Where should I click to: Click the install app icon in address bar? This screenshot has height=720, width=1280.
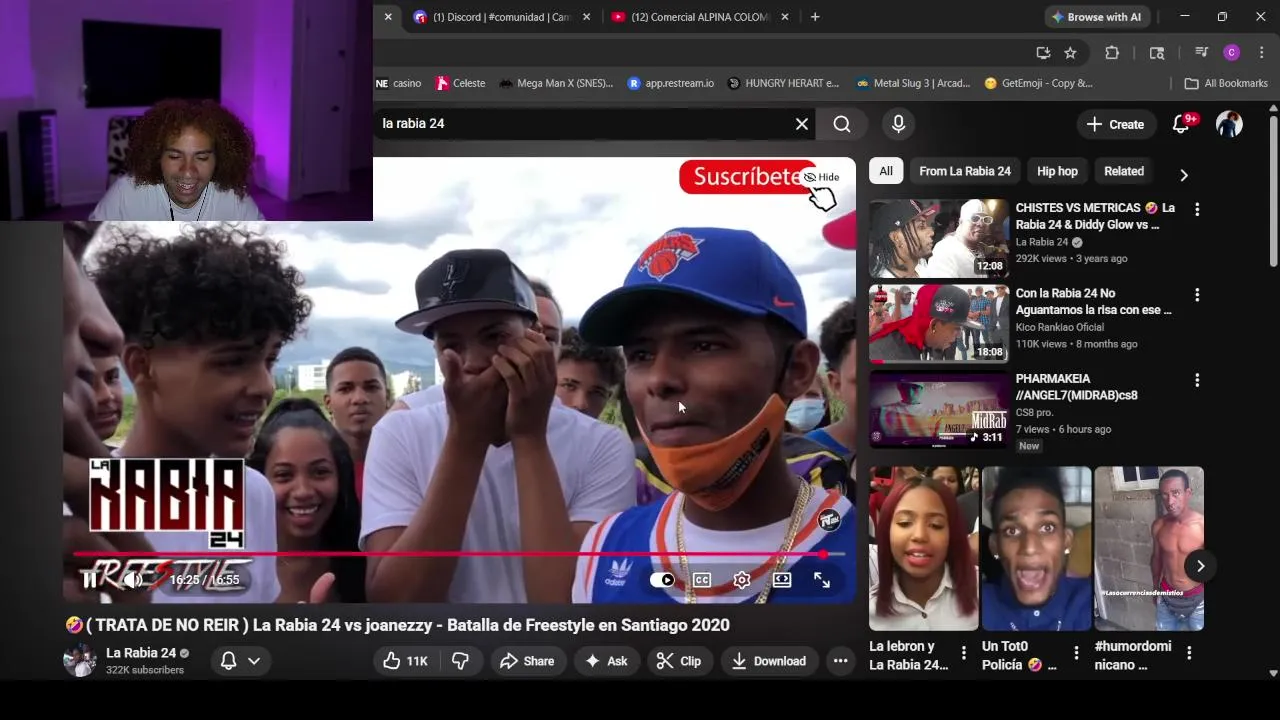[x=1043, y=53]
